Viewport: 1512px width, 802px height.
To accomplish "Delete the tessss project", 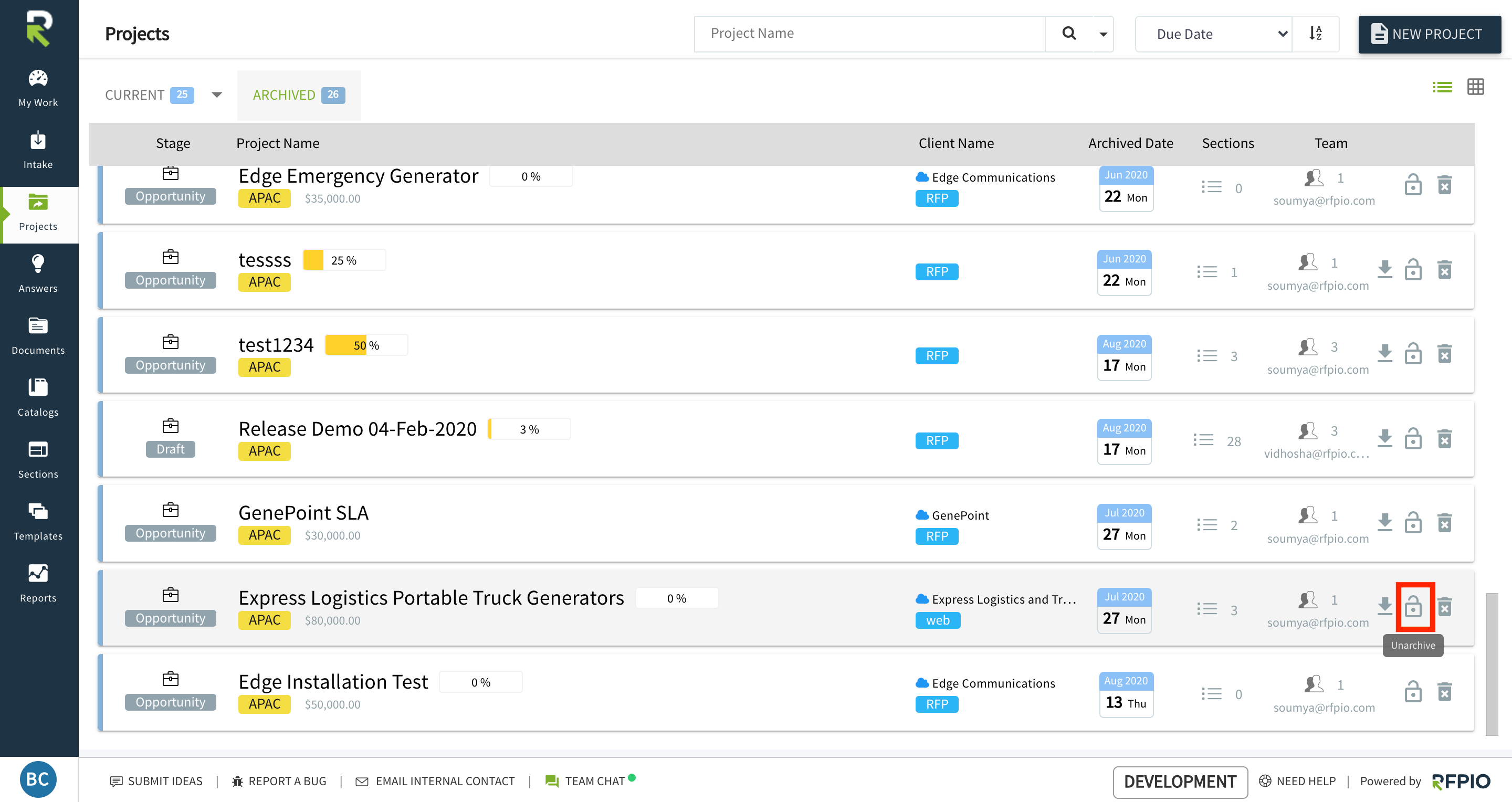I will 1445,270.
